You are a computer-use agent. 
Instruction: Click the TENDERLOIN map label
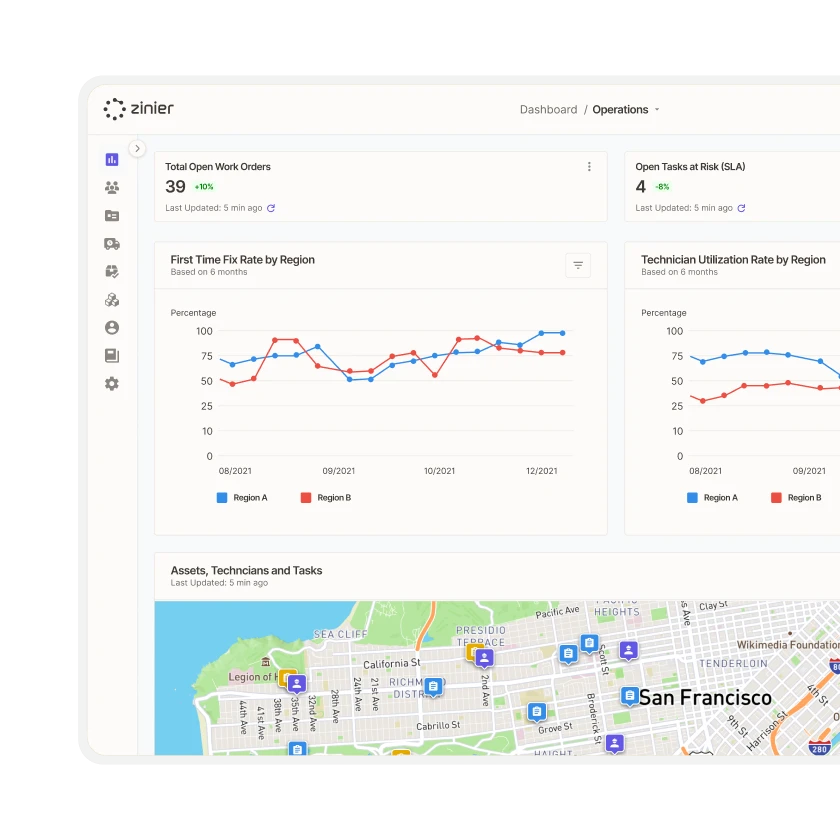[x=733, y=663]
